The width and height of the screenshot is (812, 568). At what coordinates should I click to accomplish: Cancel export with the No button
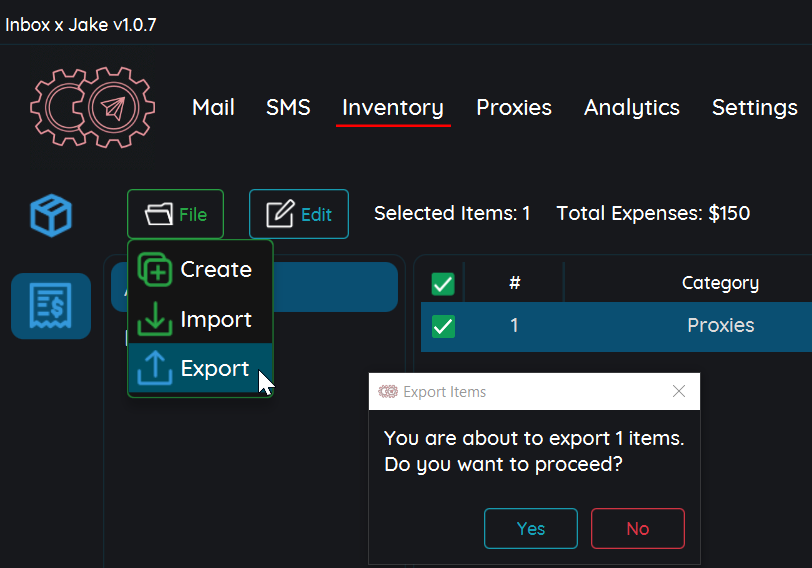638,528
